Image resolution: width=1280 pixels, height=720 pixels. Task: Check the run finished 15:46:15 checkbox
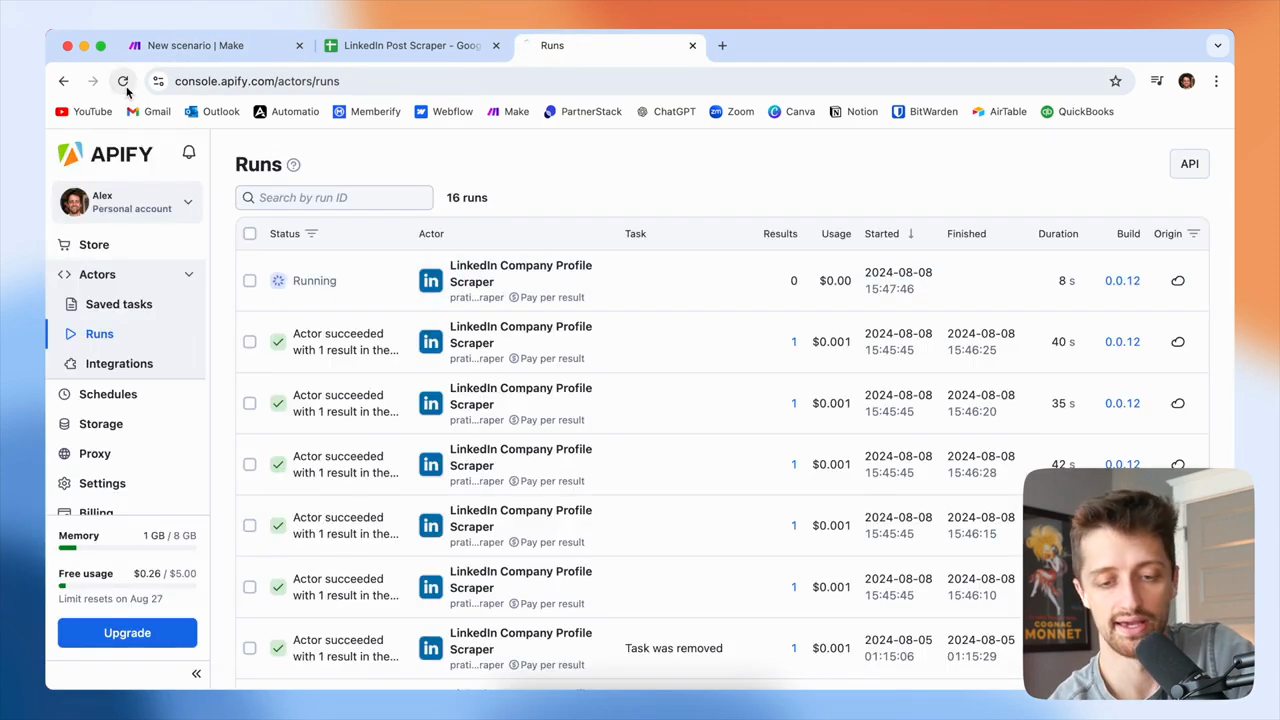coord(250,526)
